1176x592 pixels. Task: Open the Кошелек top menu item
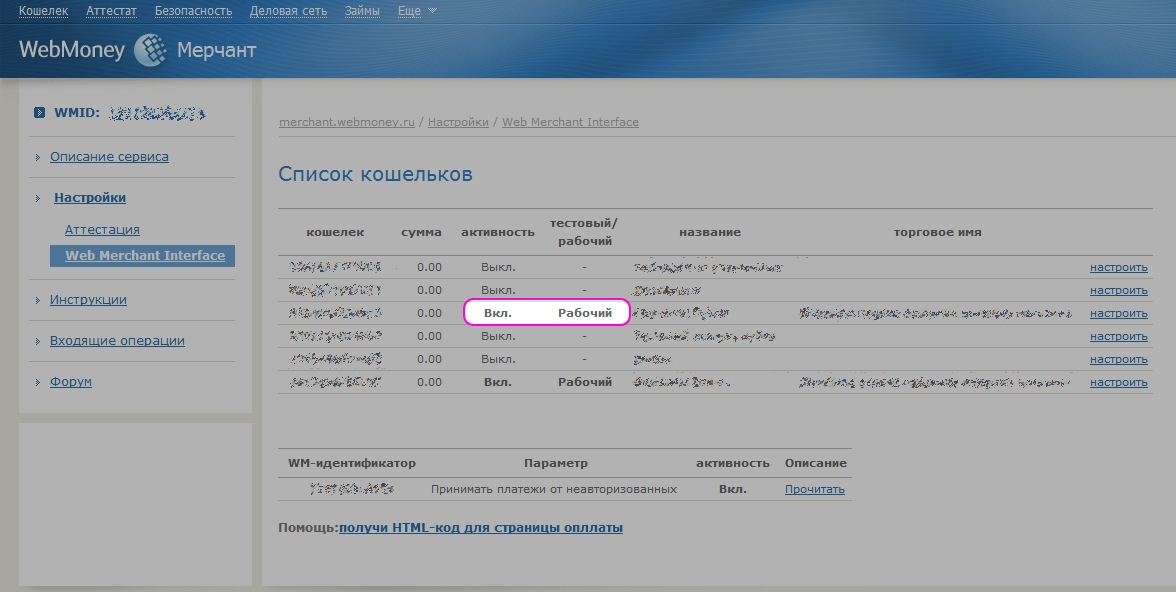click(x=44, y=11)
